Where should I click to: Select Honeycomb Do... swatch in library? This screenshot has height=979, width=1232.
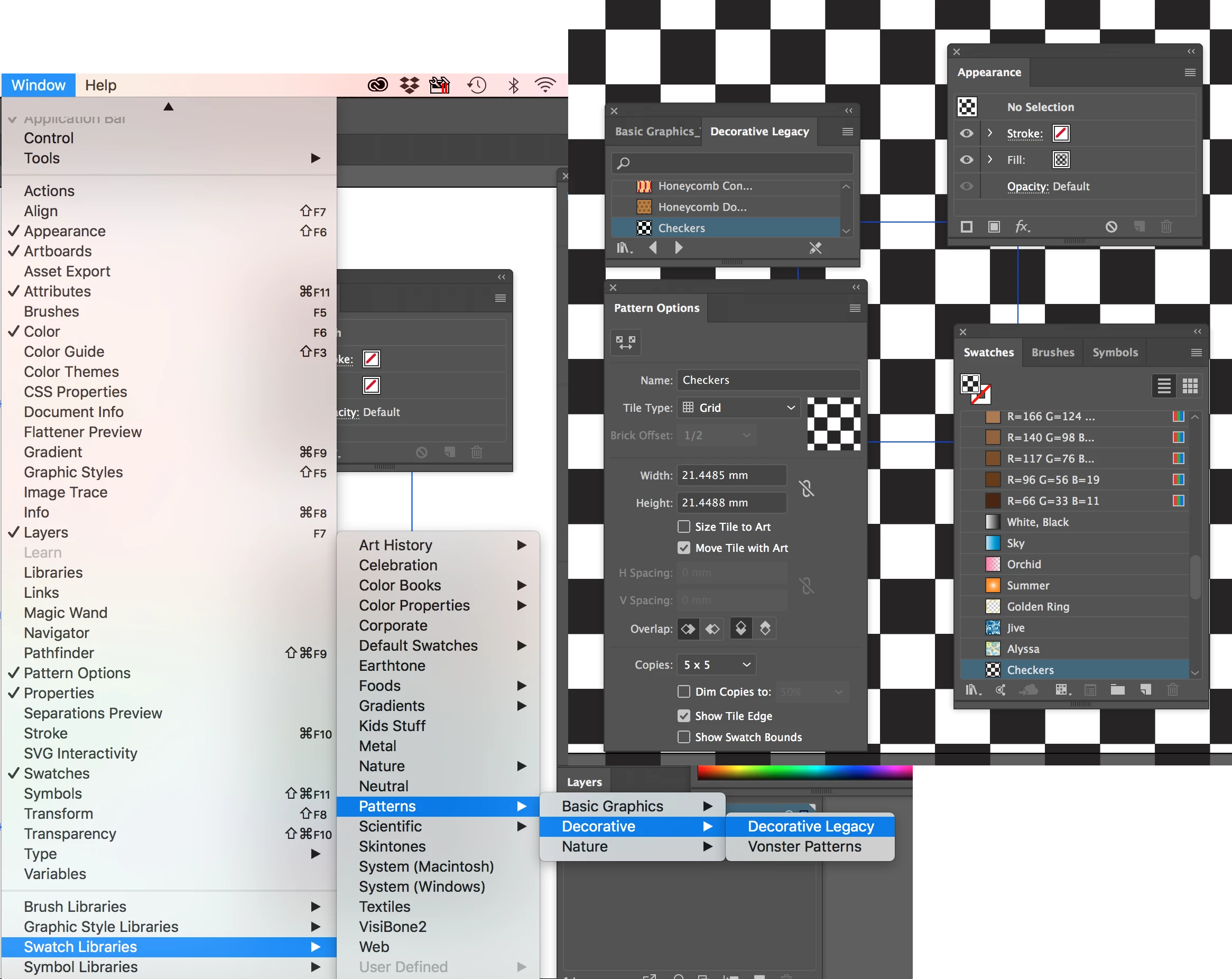coord(702,207)
